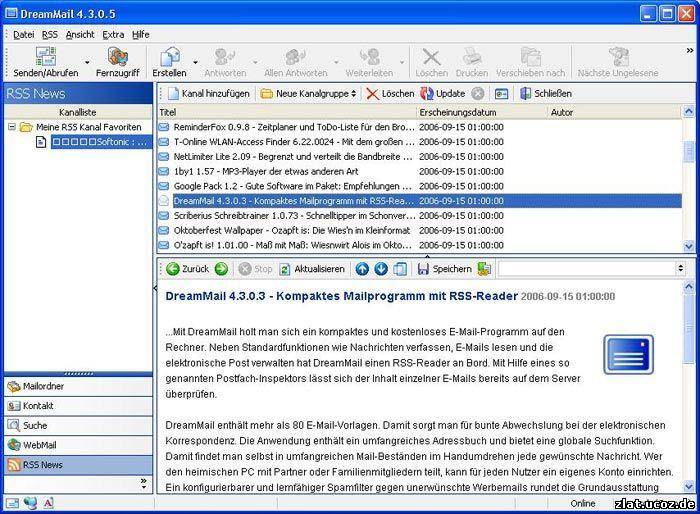The width and height of the screenshot is (700, 514).
Task: Sort by Titel column header
Action: pyautogui.click(x=287, y=113)
